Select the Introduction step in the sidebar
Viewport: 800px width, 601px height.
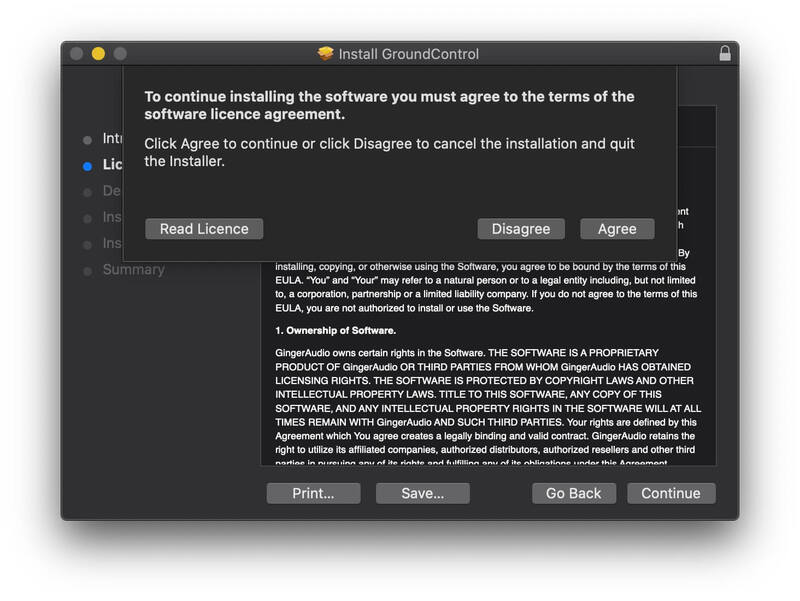click(x=112, y=138)
